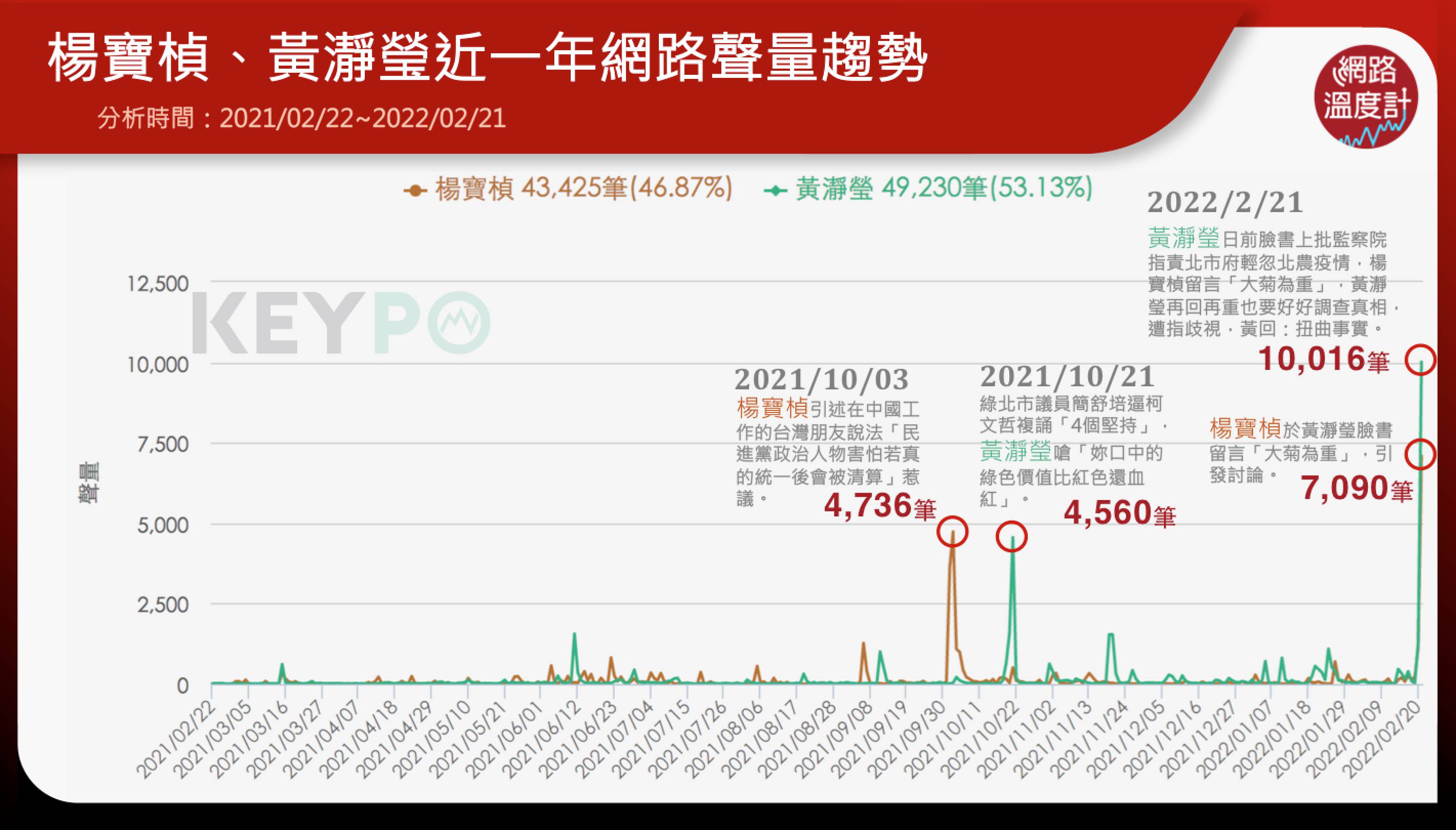Click brown legend marker for 楊寶楨
The image size is (1456, 830).
coord(415,191)
